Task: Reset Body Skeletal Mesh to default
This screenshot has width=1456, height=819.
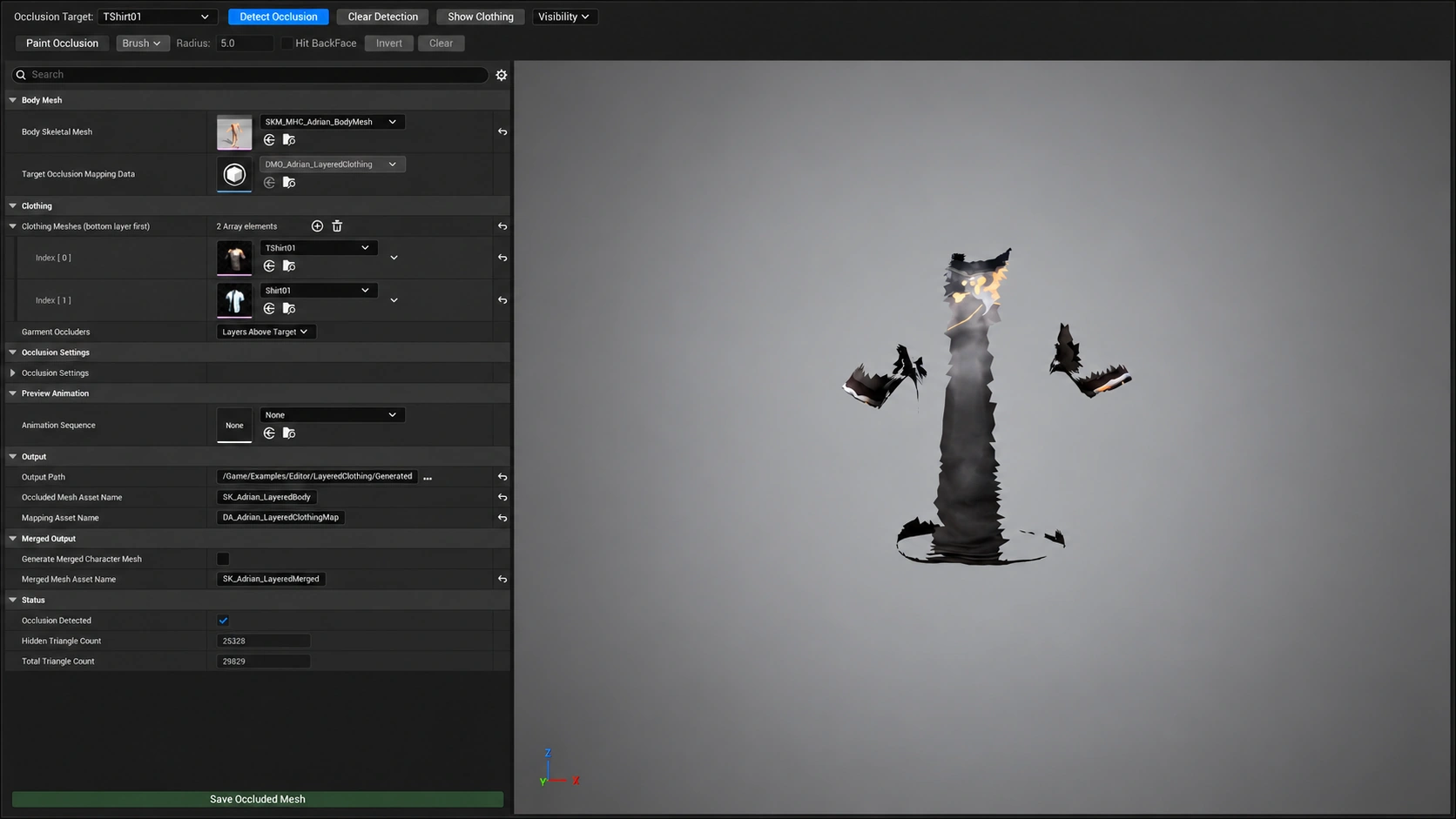Action: pyautogui.click(x=502, y=132)
